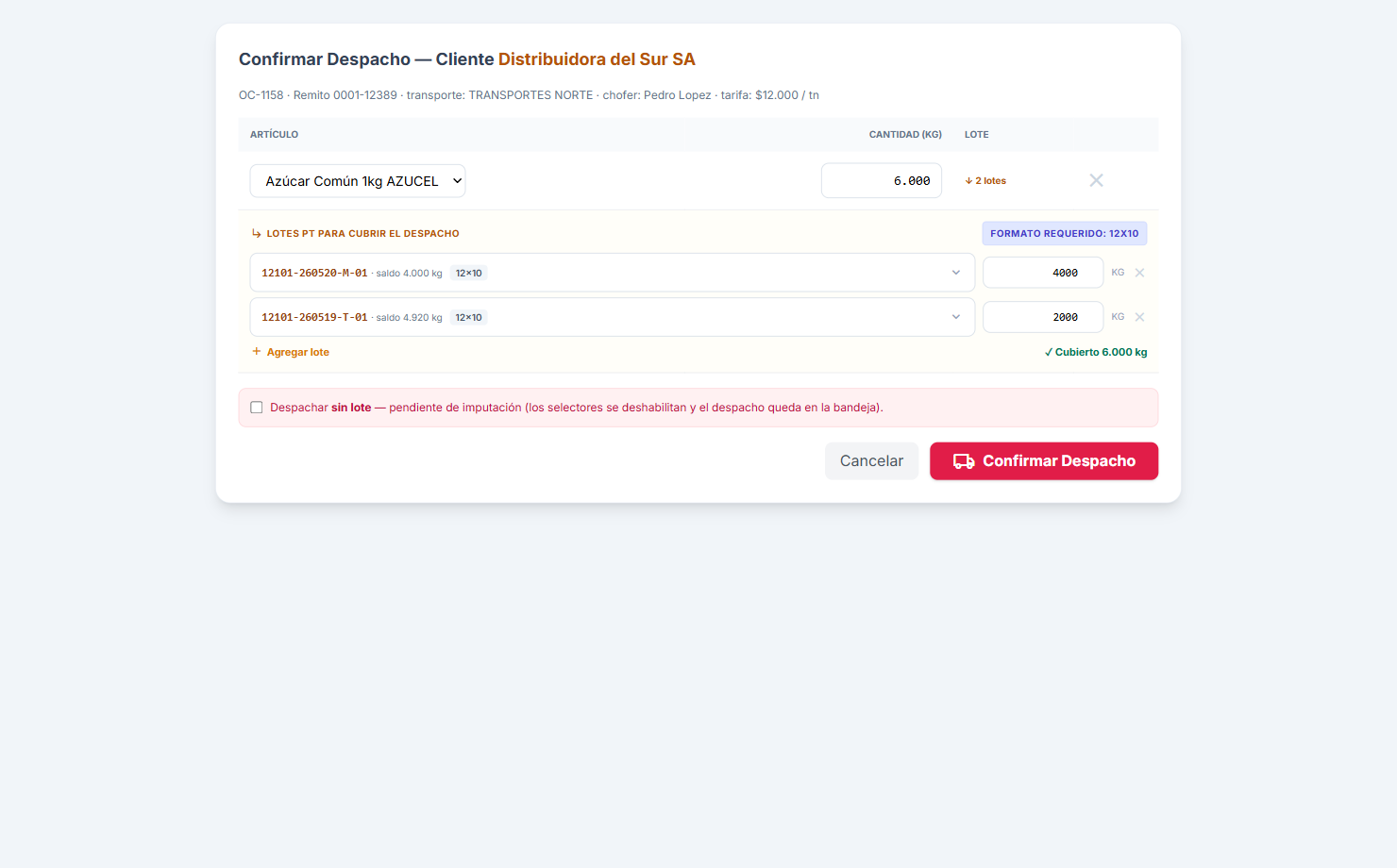1397x868 pixels.
Task: Click the green check beside Cubierto 6.000 kg
Action: click(x=1049, y=353)
